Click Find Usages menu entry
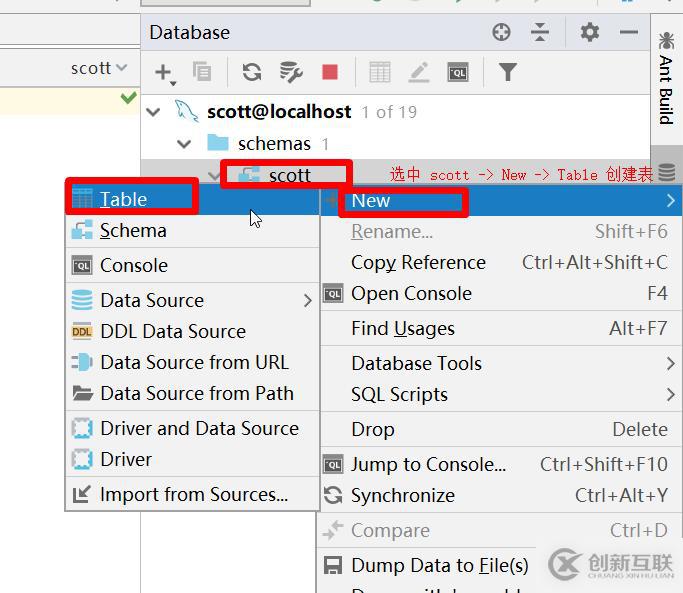This screenshot has height=593, width=683. [x=501, y=329]
